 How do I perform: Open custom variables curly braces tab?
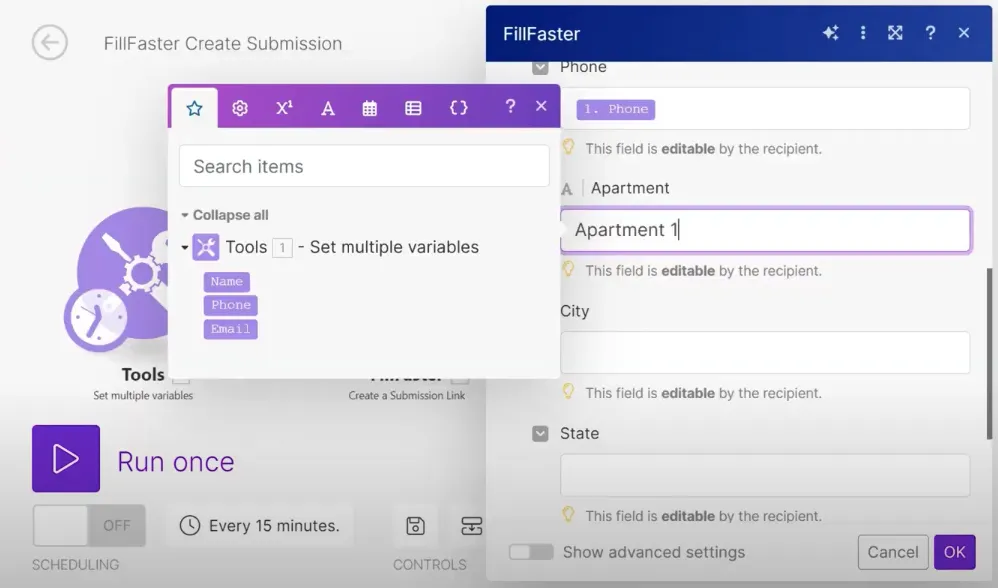coord(458,108)
